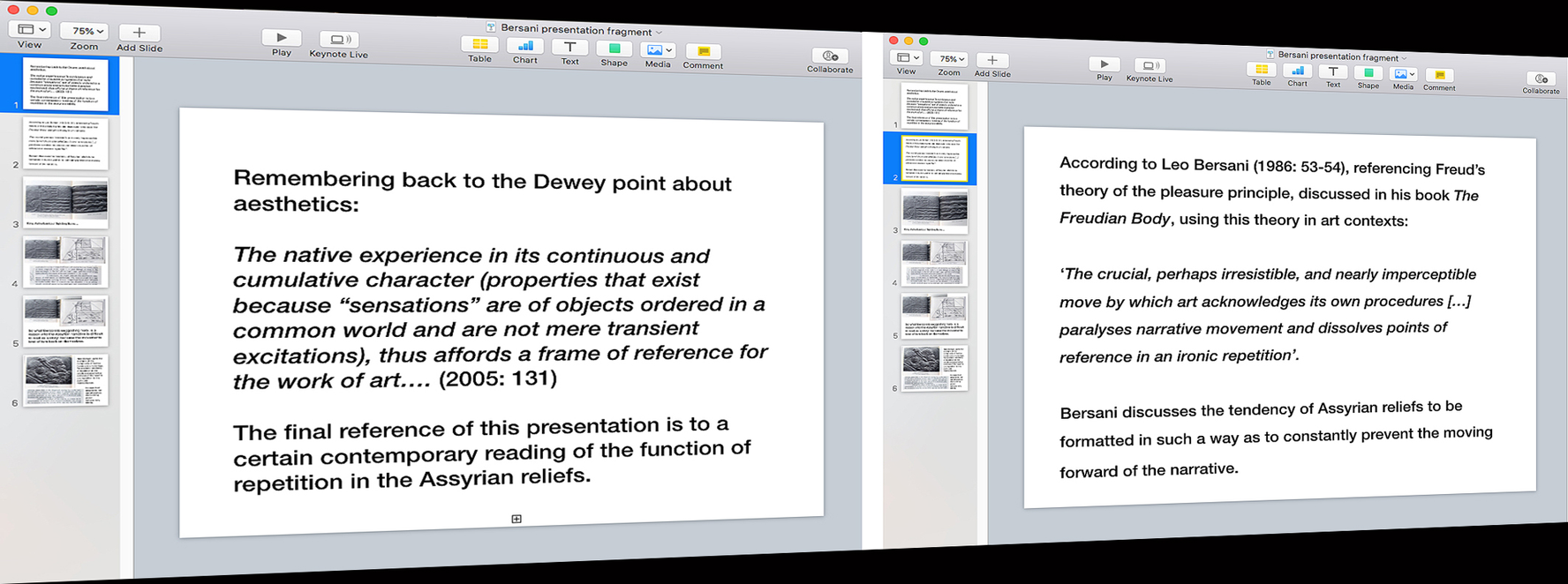
Task: Click Add Slide in right window
Action: pos(992,61)
